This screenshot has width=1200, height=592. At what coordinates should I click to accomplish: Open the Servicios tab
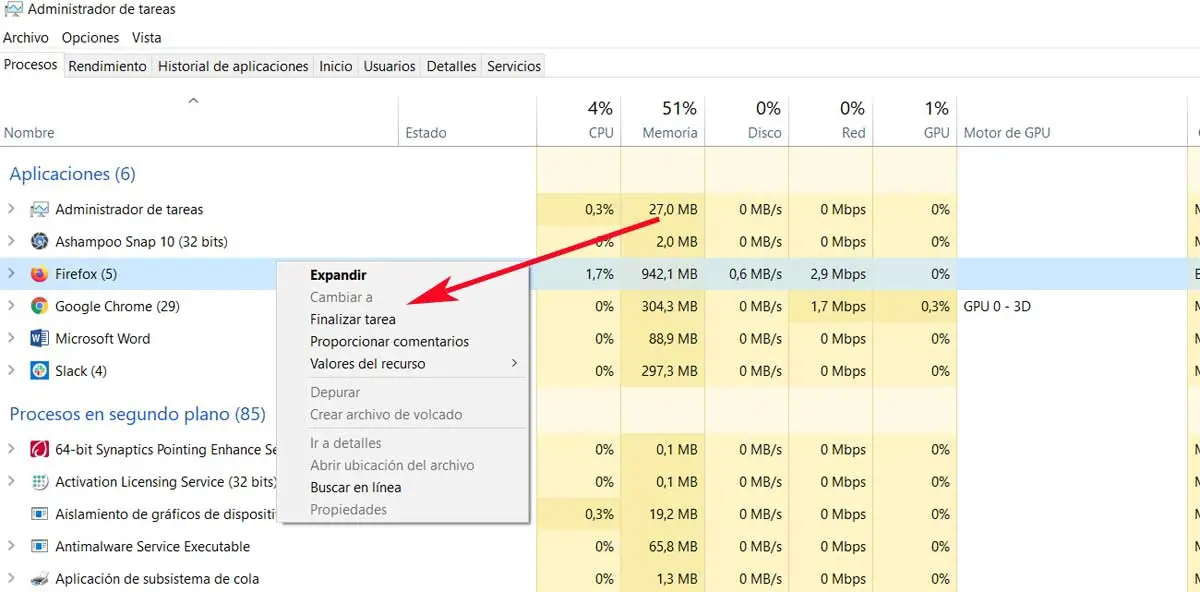[x=514, y=66]
